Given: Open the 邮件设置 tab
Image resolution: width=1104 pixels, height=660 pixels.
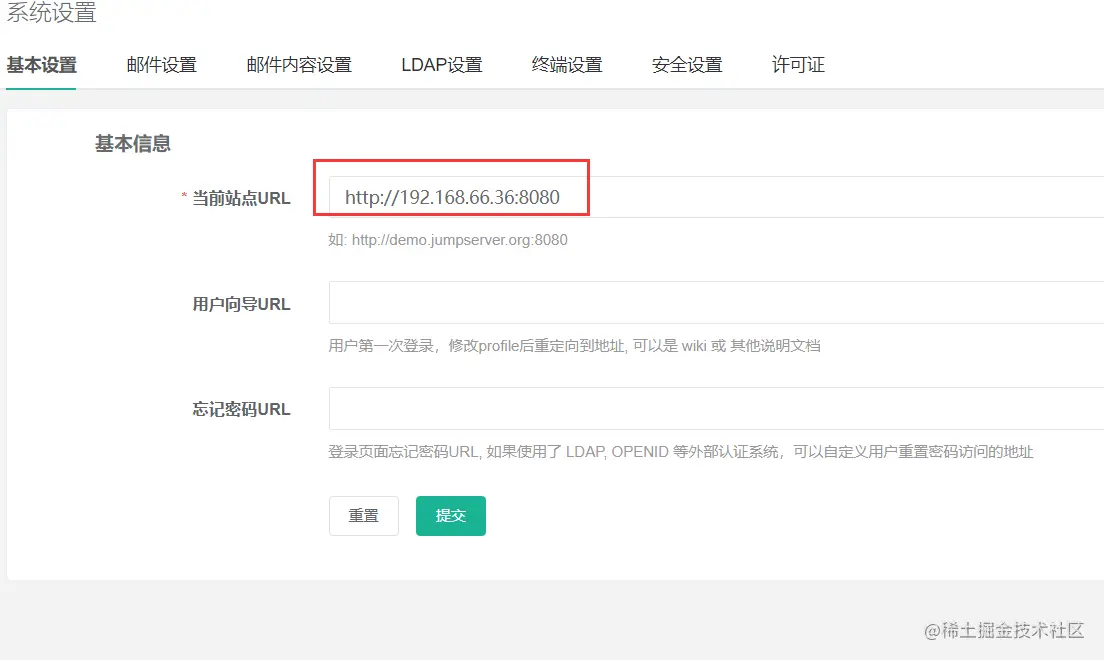Looking at the screenshot, I should click(161, 65).
